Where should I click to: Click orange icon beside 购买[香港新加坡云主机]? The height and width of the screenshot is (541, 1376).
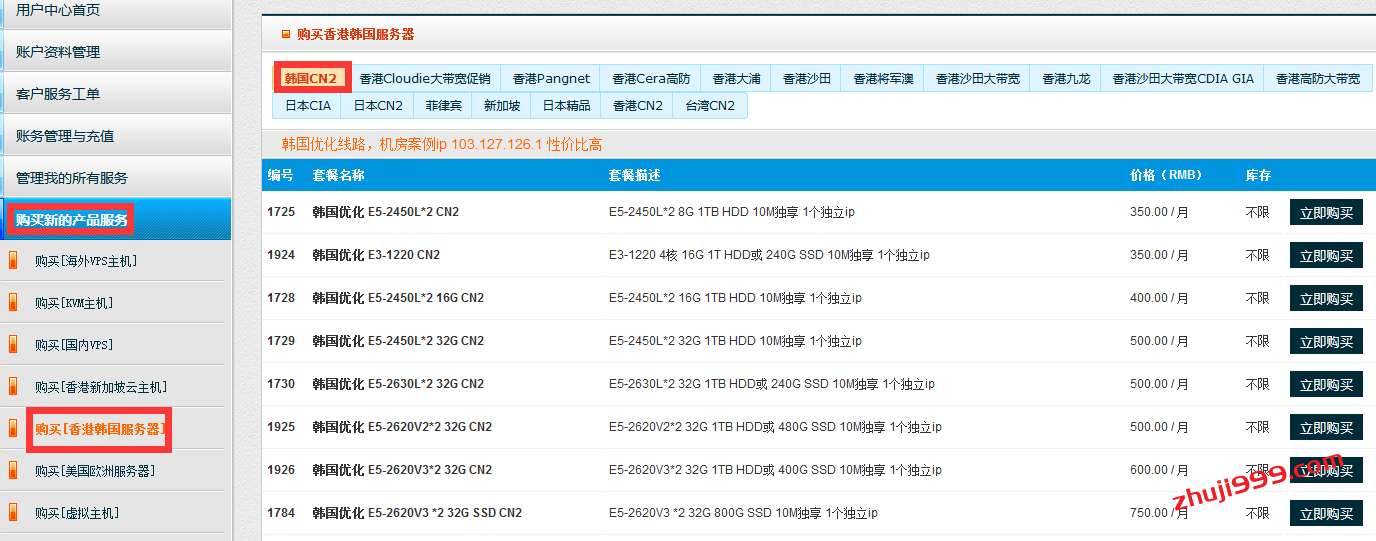point(13,387)
